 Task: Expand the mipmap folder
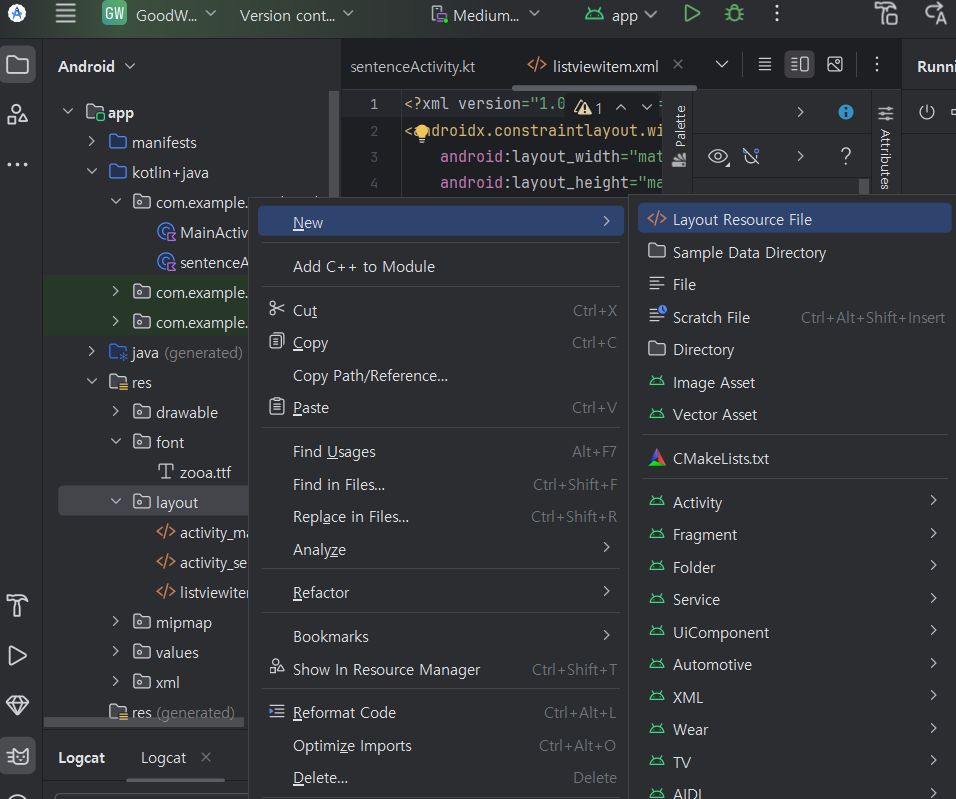pos(116,622)
